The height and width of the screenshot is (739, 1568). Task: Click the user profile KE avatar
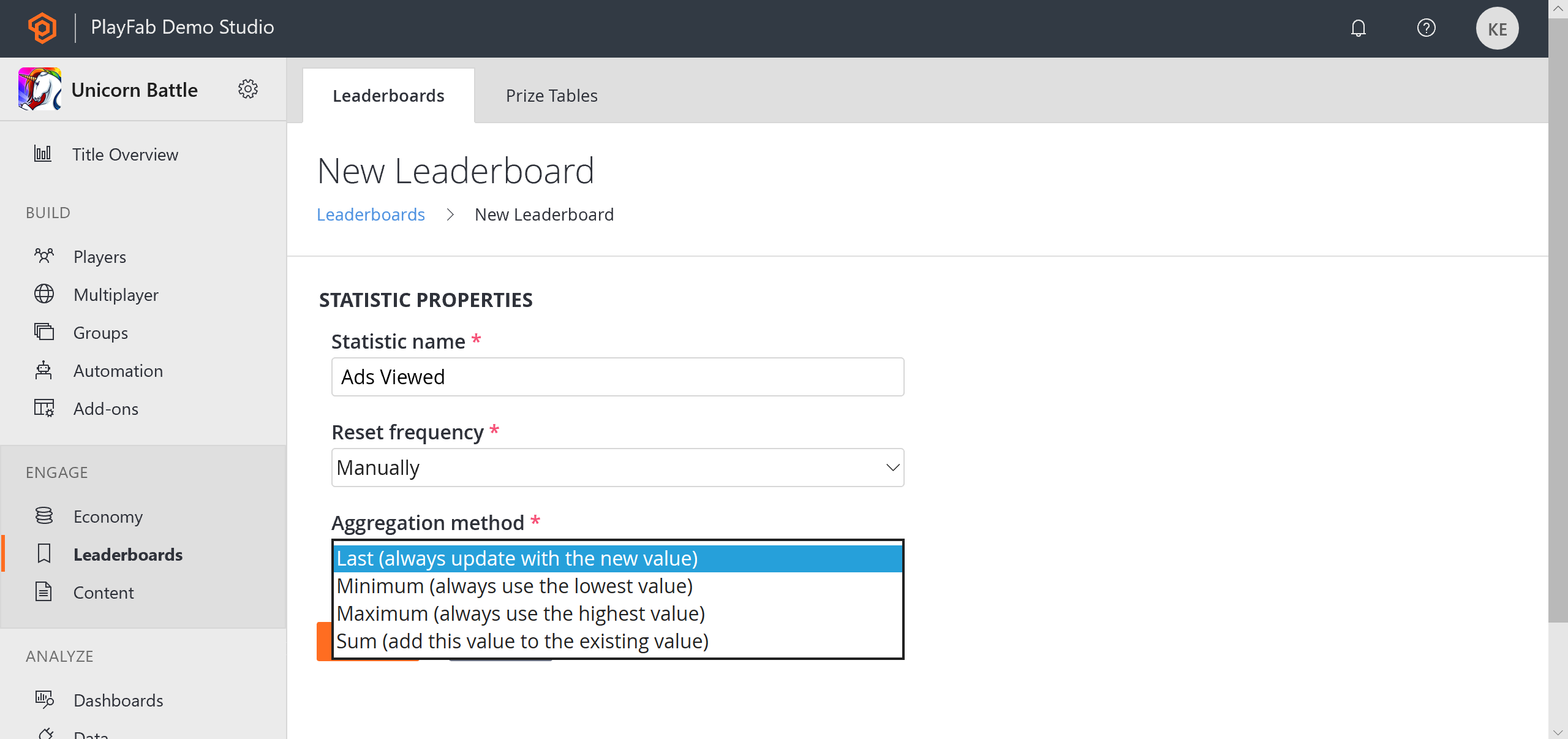[x=1497, y=28]
